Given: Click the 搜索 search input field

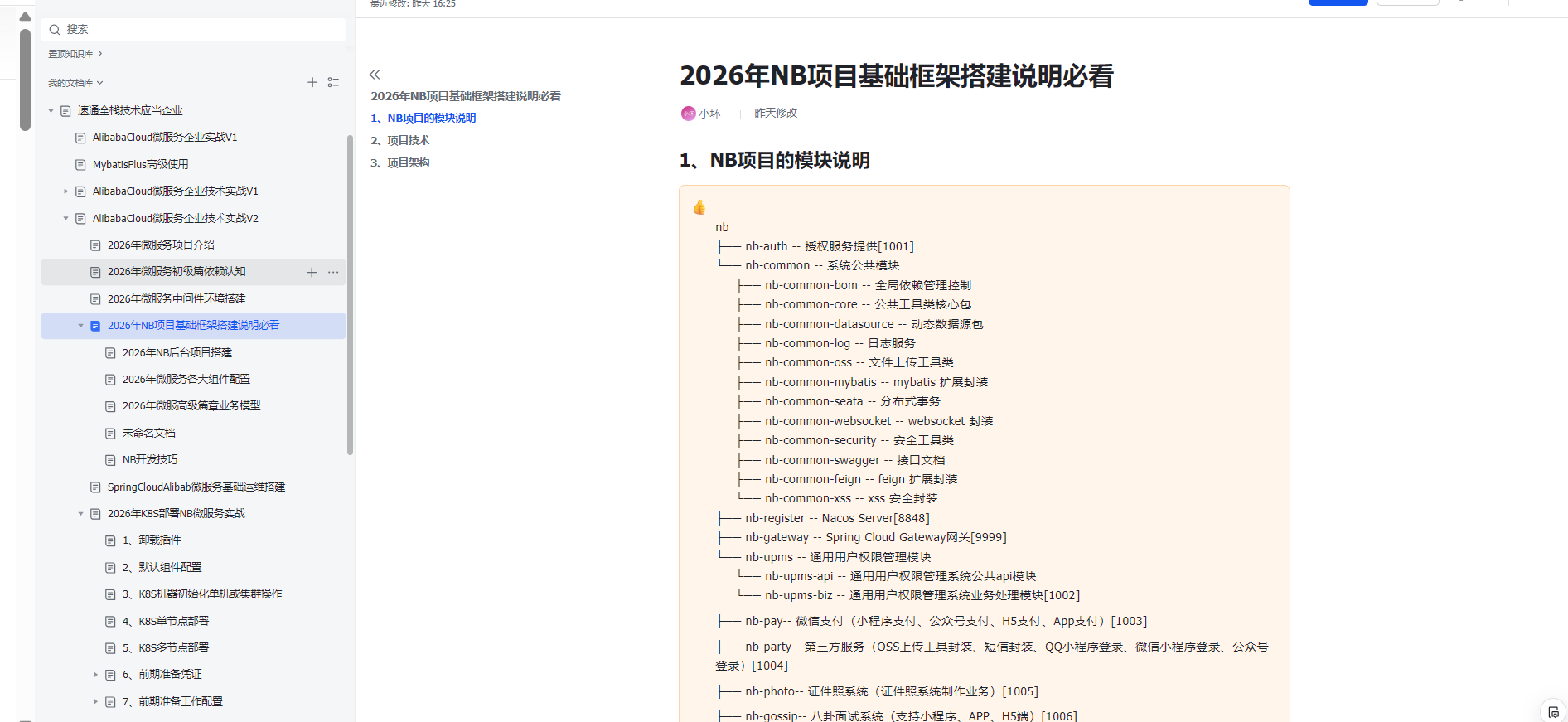Looking at the screenshot, I should (x=199, y=30).
